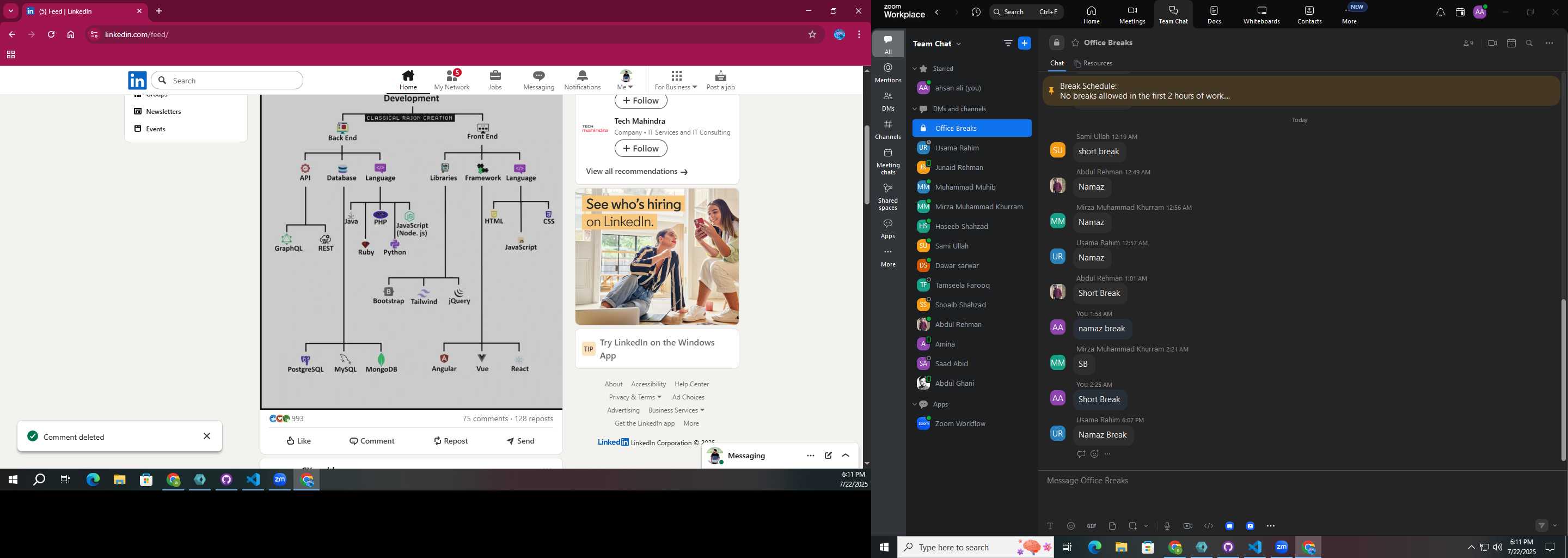Viewport: 1568px width, 558px height.
Task: Open Zoom More menu
Action: [1350, 15]
